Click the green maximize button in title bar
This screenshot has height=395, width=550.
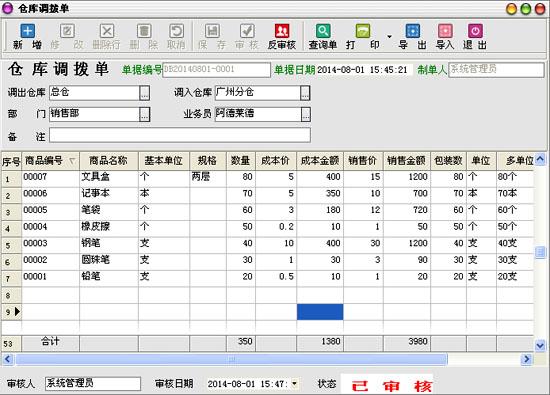click(525, 9)
